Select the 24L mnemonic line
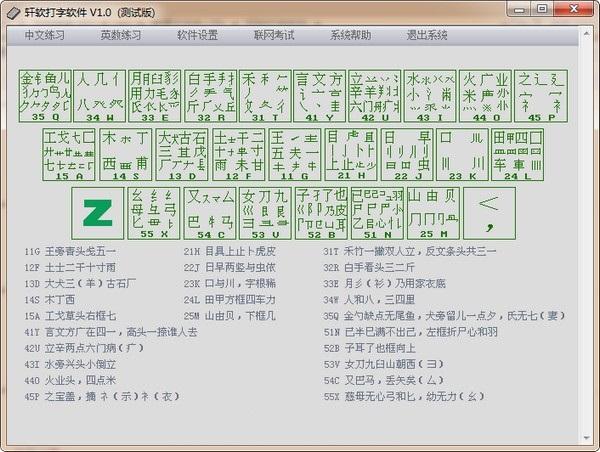The image size is (600, 452). pyautogui.click(x=230, y=300)
